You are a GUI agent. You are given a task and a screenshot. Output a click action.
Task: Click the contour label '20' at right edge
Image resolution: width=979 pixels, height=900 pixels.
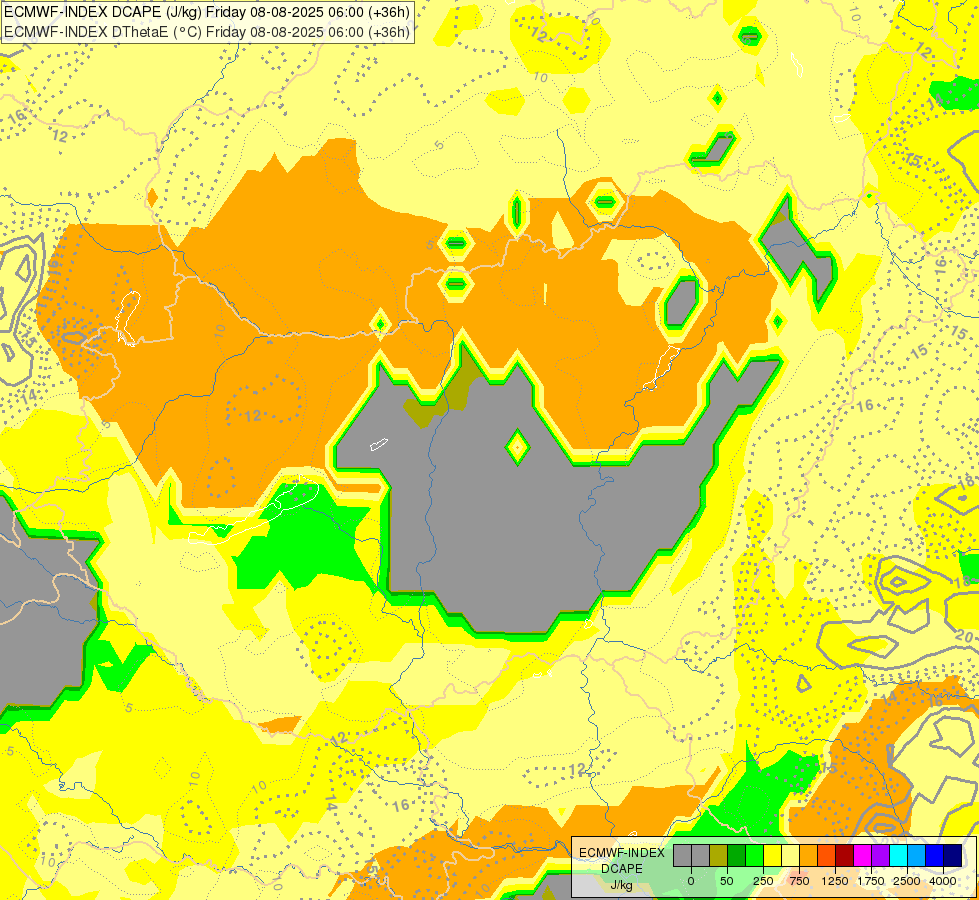point(965,636)
